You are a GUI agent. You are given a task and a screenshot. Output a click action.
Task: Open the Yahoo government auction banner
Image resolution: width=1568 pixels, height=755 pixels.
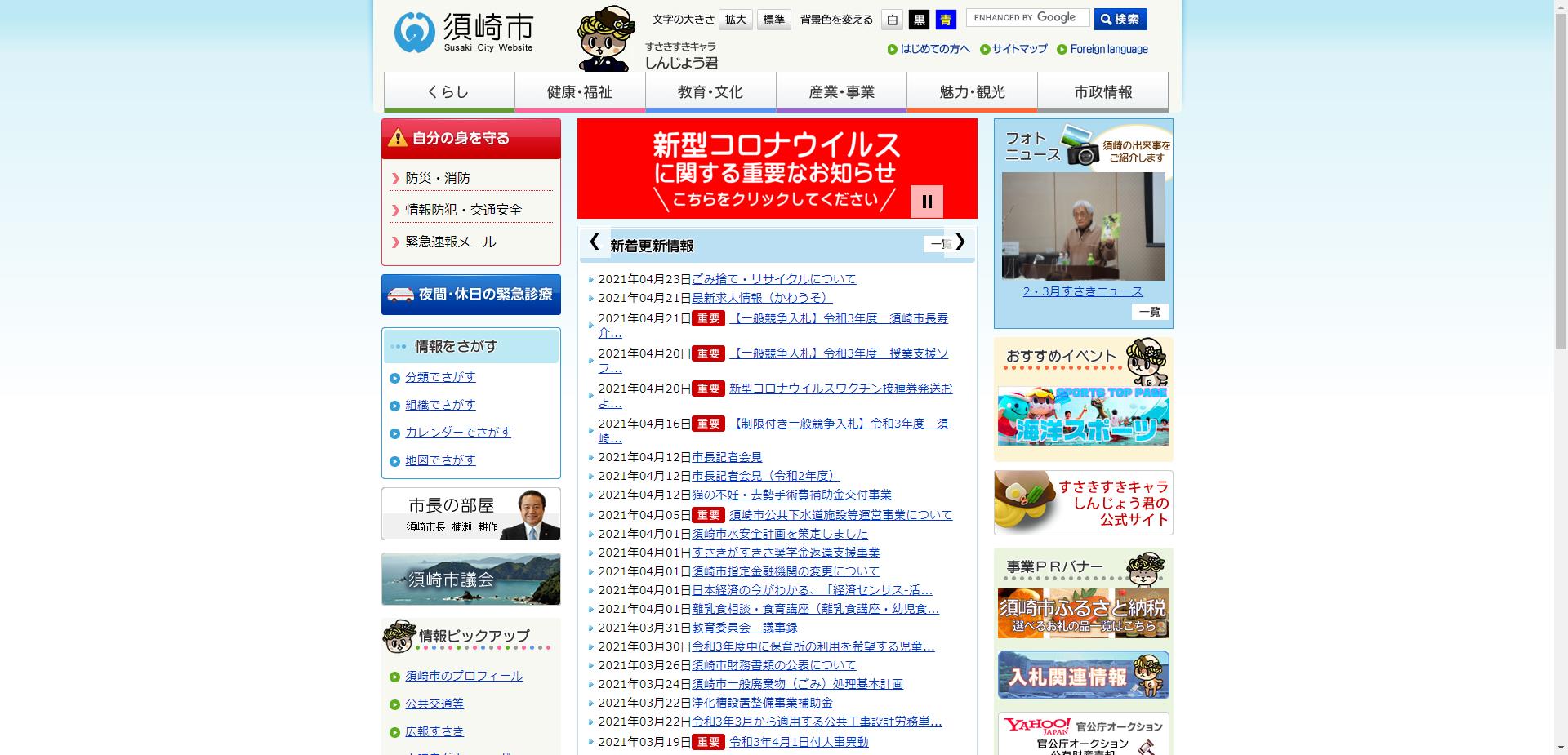pos(1083,735)
